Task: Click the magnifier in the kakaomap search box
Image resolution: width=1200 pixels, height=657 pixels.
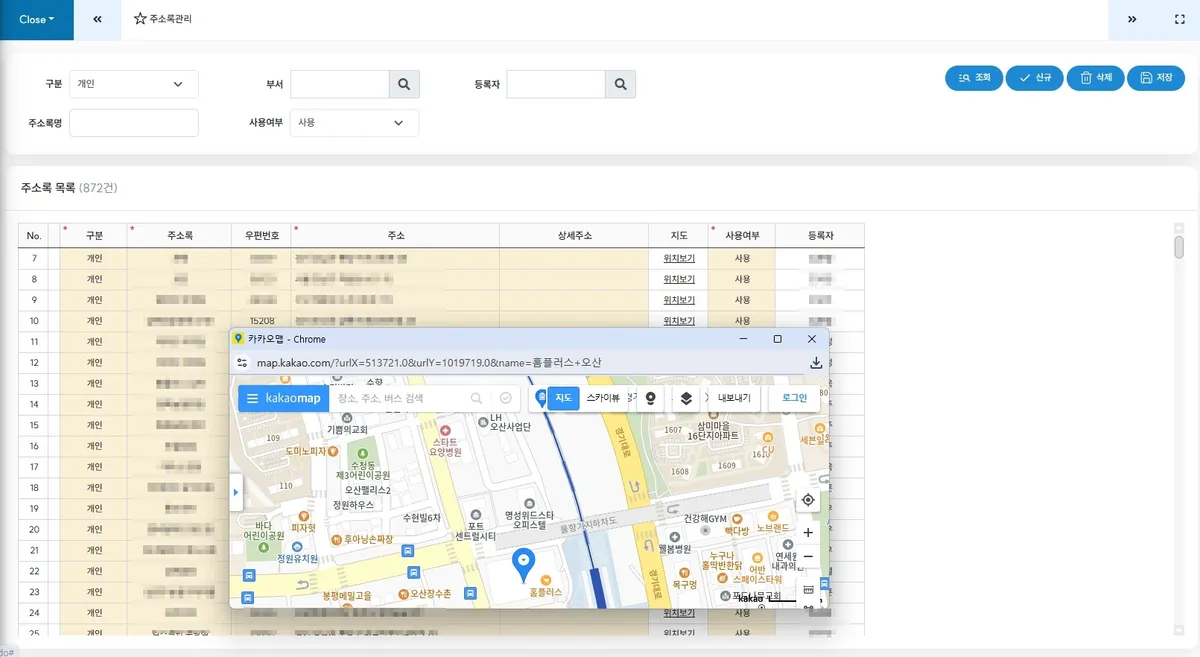Action: [x=477, y=398]
